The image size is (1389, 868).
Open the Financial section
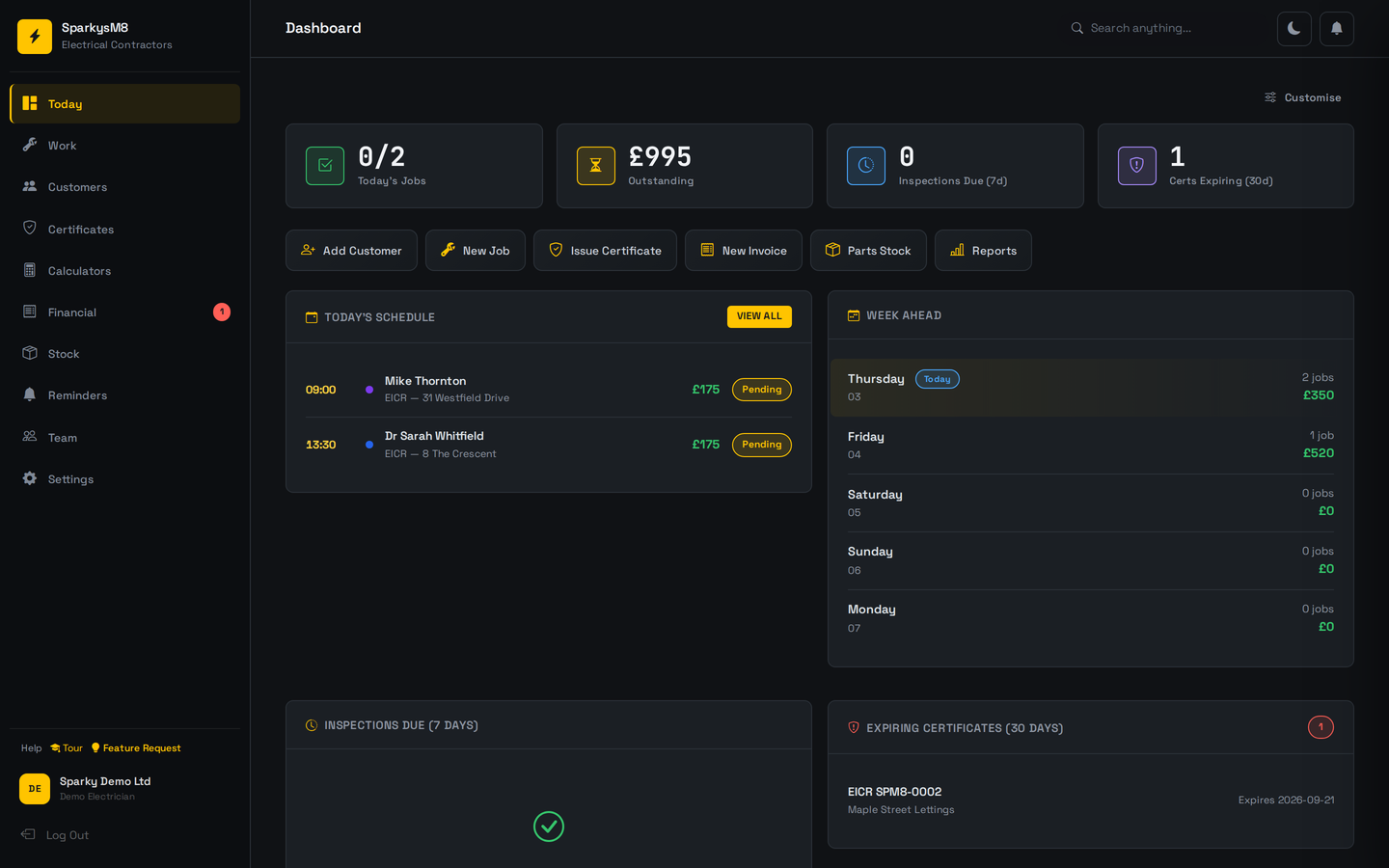point(124,312)
